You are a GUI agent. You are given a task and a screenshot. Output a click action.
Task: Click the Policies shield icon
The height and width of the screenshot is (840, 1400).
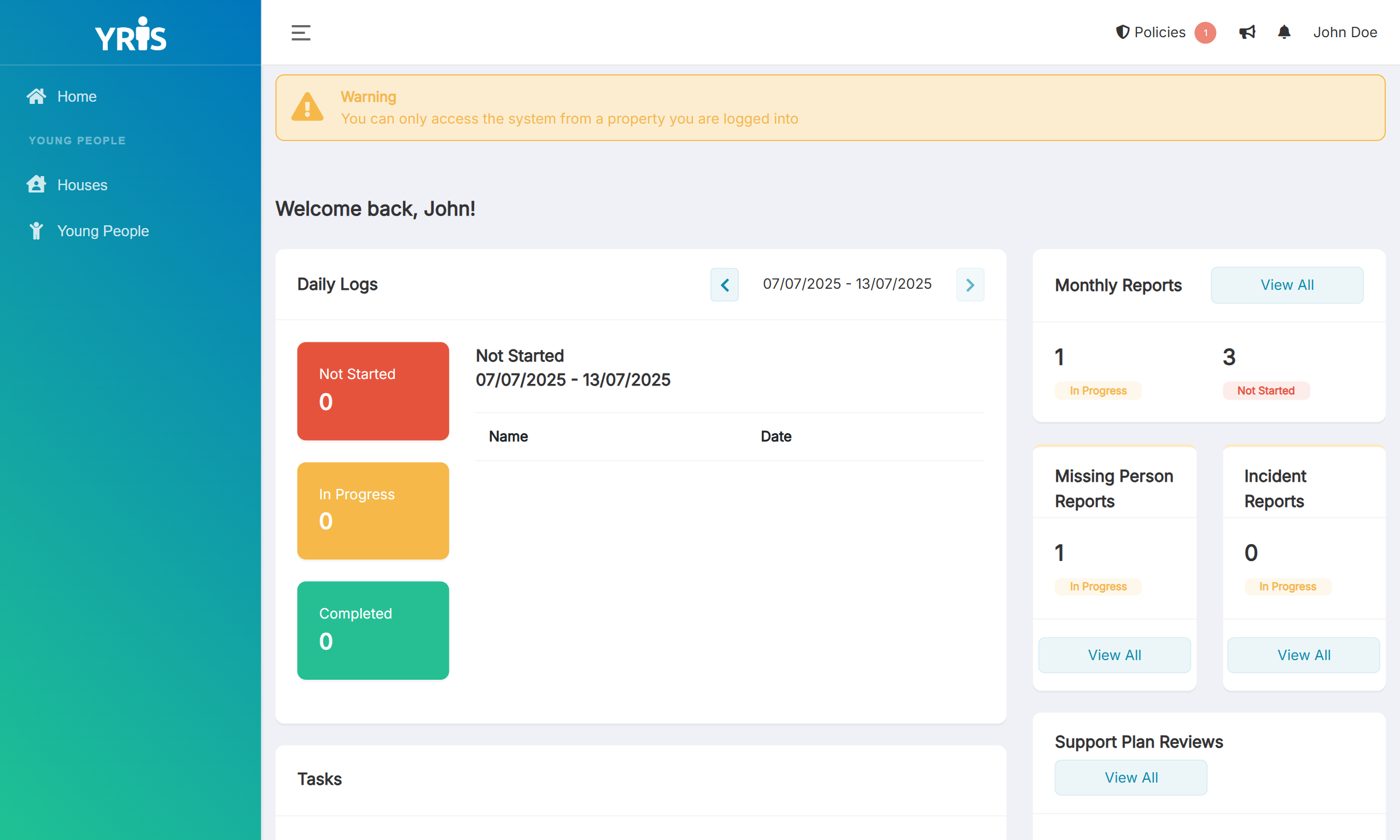point(1122,32)
